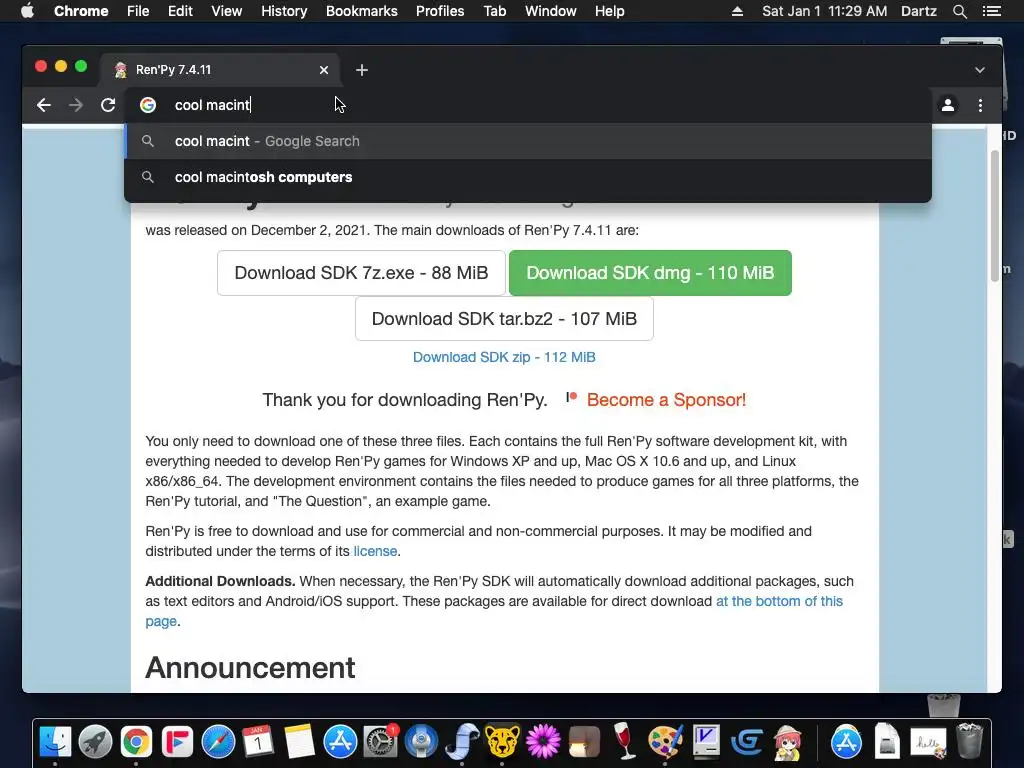Open the blue round disk utility dock icon

[421, 742]
